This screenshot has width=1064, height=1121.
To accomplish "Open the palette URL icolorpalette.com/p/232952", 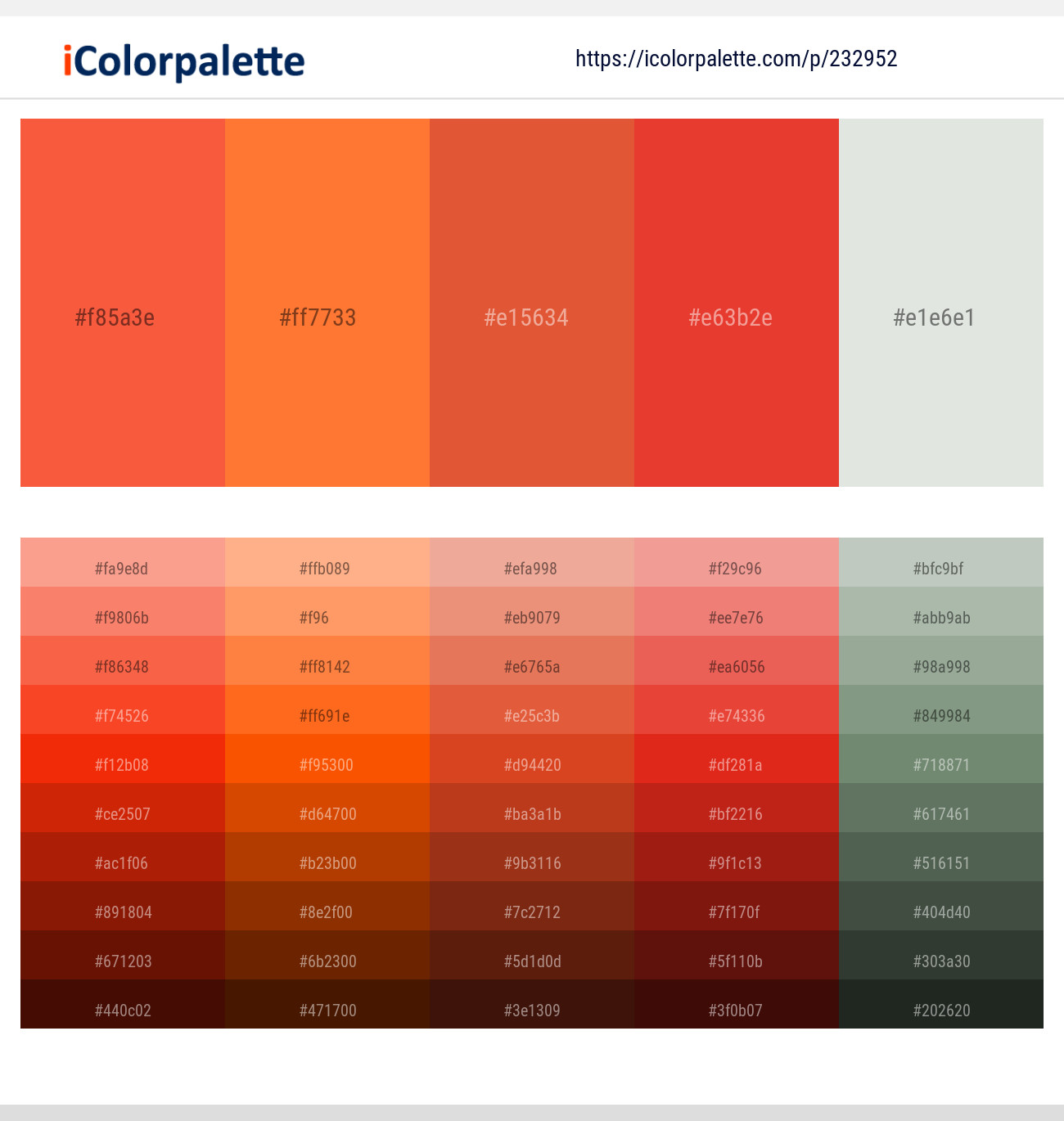I will (x=735, y=58).
